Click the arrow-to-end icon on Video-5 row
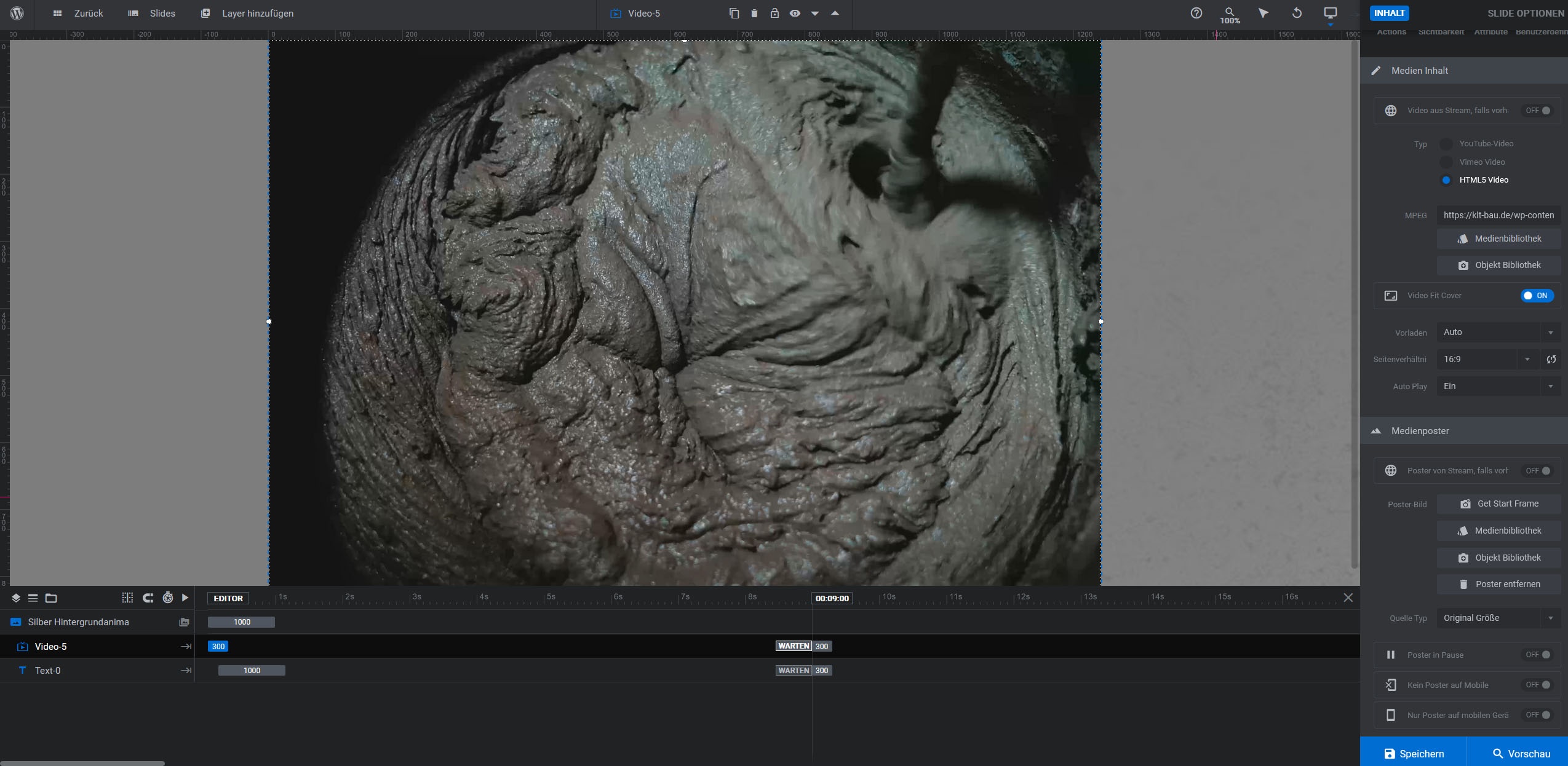Screen dimensions: 1568x766 pyautogui.click(x=186, y=646)
